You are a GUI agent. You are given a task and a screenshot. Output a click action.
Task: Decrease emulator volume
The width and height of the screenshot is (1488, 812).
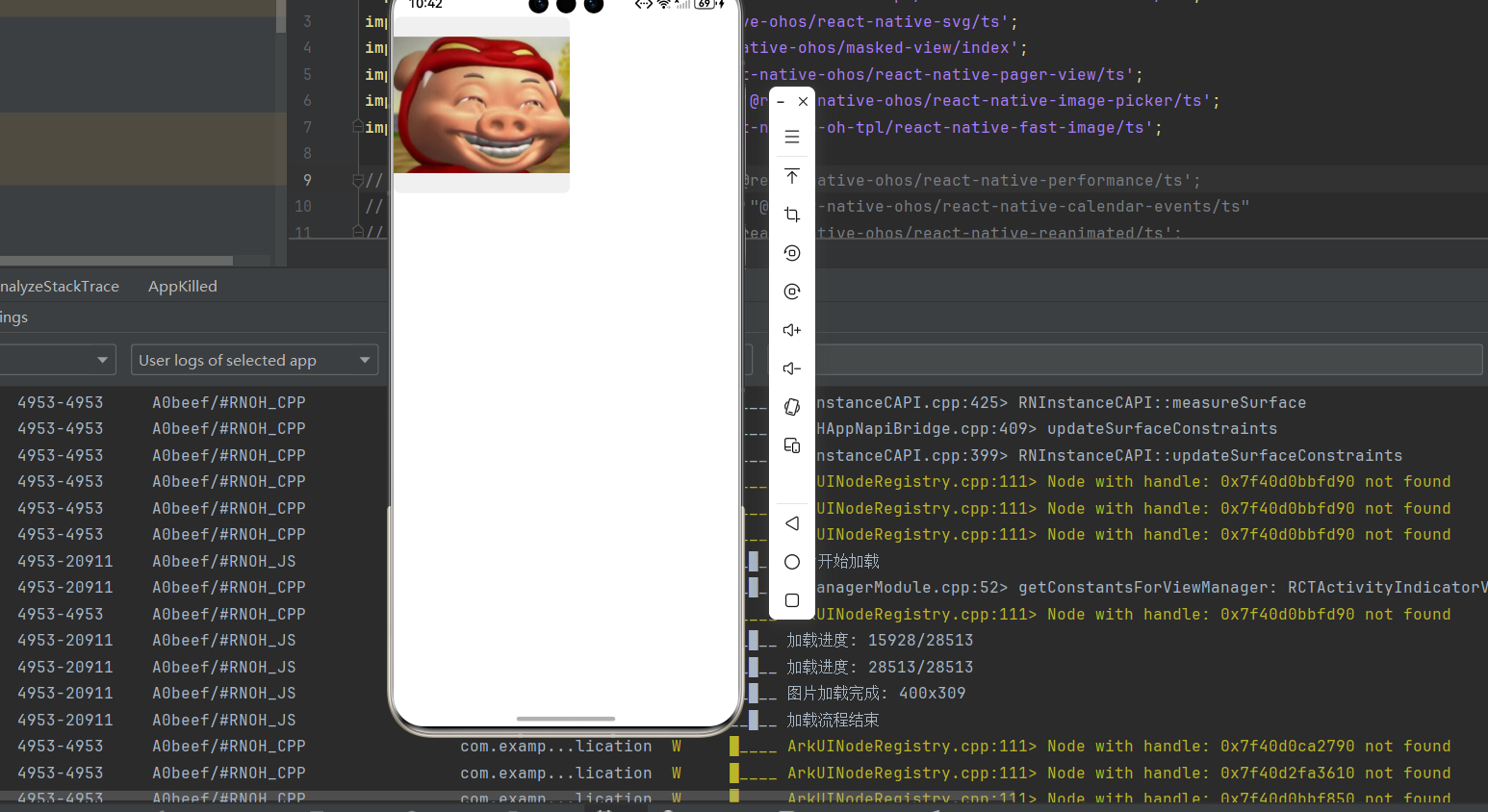792,368
